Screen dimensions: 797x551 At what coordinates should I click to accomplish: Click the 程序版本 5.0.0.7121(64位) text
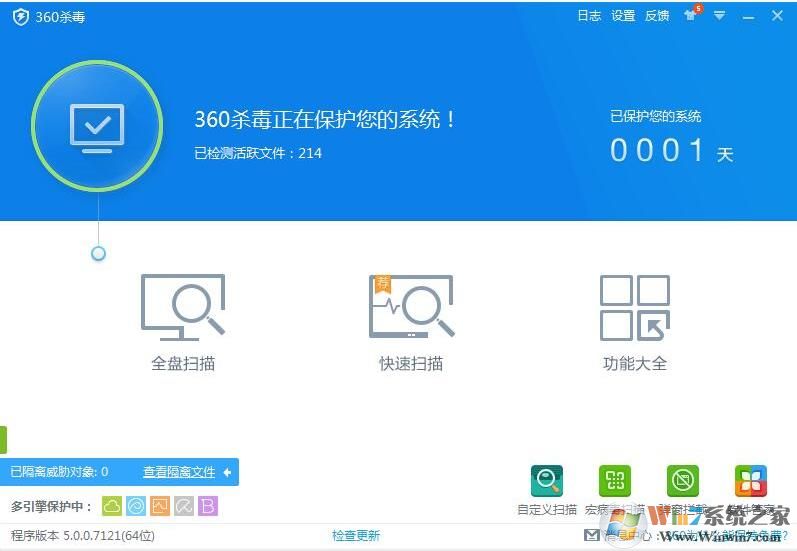[83, 535]
